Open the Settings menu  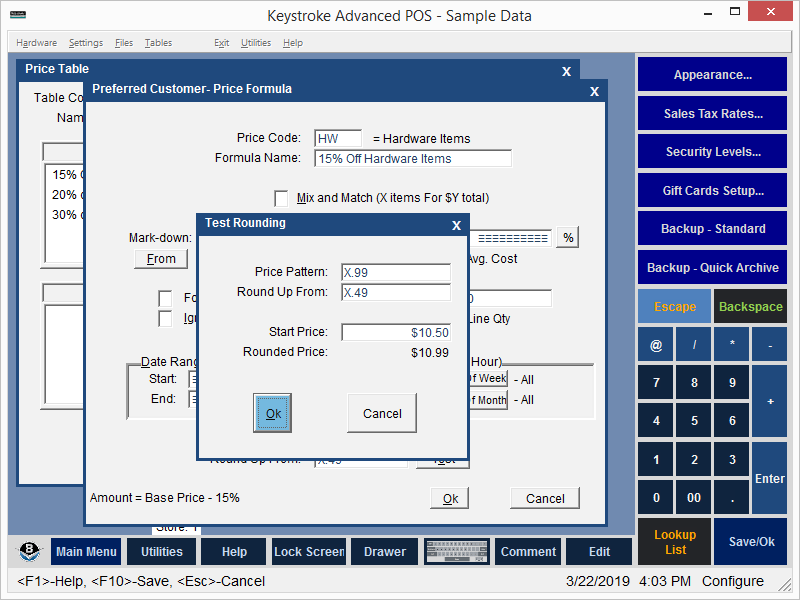coord(86,43)
